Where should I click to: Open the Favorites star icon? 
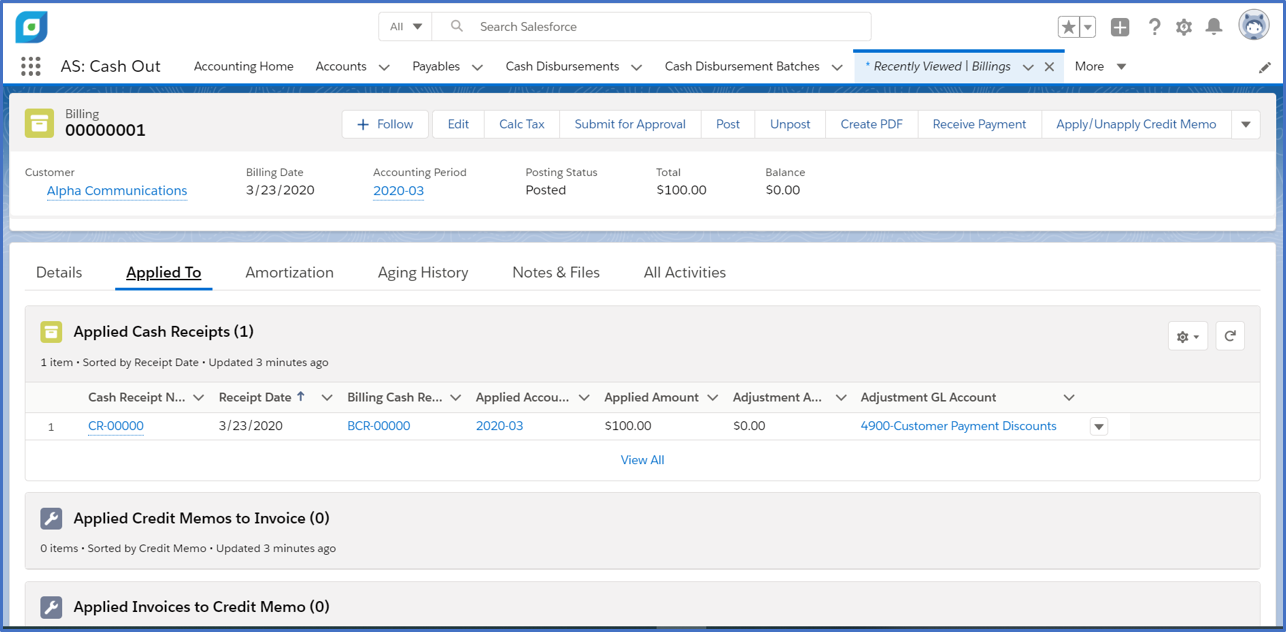[1069, 27]
